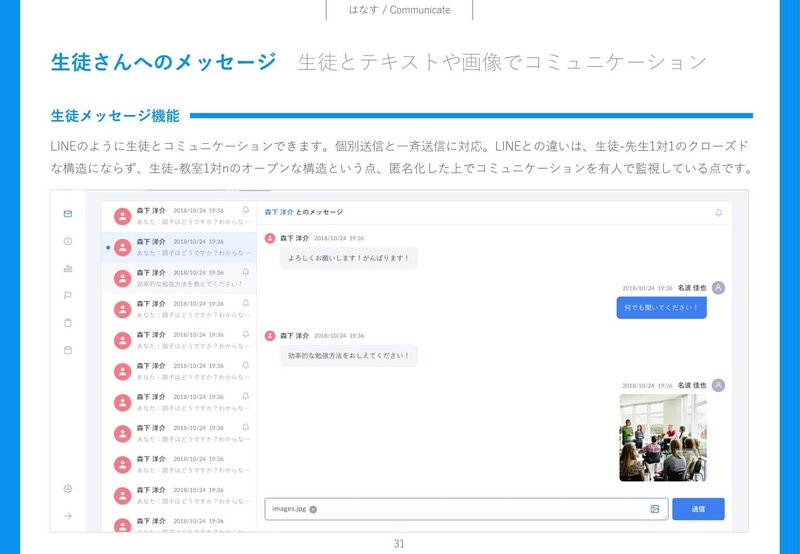Click the 生徒メッセージ機能 section heading
800x554 pixels.
[x=115, y=116]
